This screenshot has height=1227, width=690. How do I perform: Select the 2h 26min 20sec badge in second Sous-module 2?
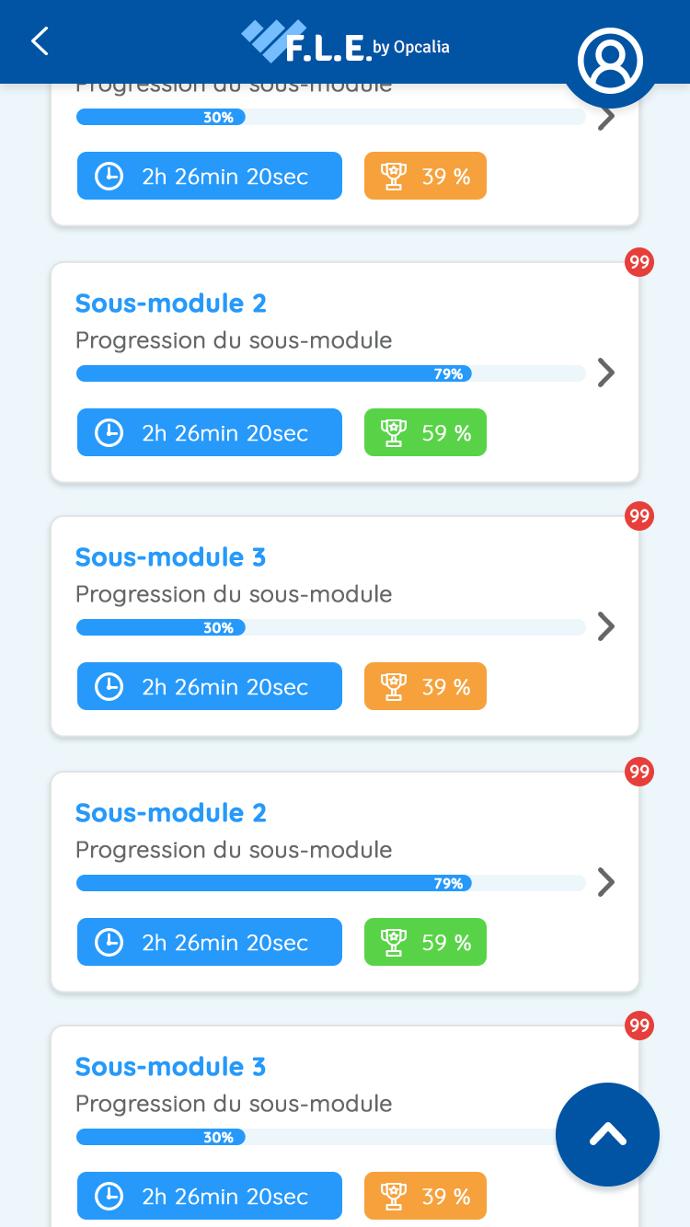coord(209,942)
